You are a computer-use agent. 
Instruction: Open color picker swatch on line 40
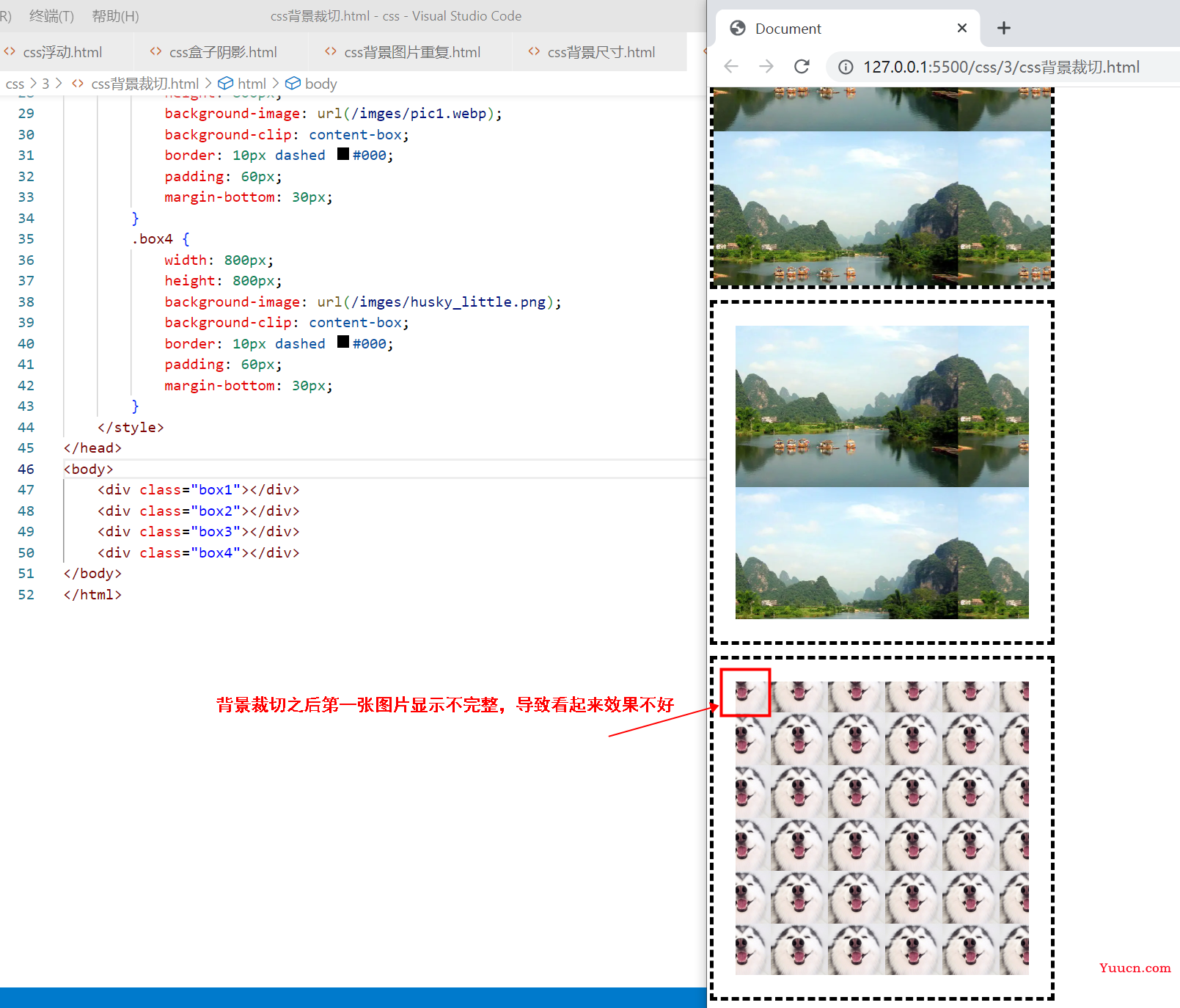coord(343,342)
